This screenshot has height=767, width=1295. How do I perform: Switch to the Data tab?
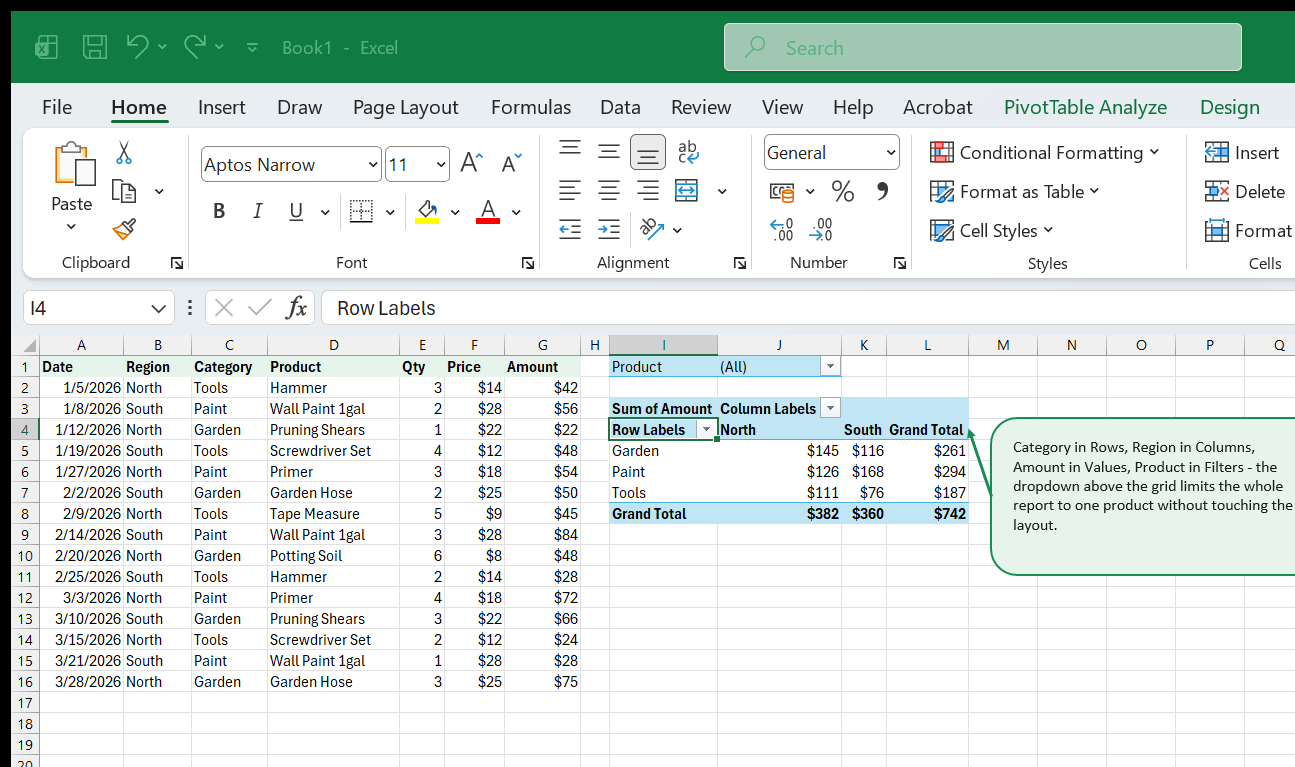click(x=620, y=107)
